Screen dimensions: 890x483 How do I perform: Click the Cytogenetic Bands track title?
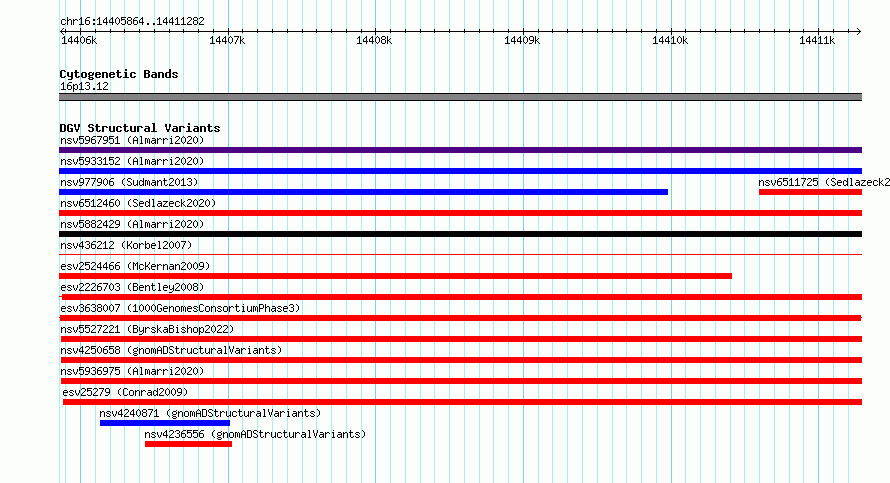[x=119, y=74]
